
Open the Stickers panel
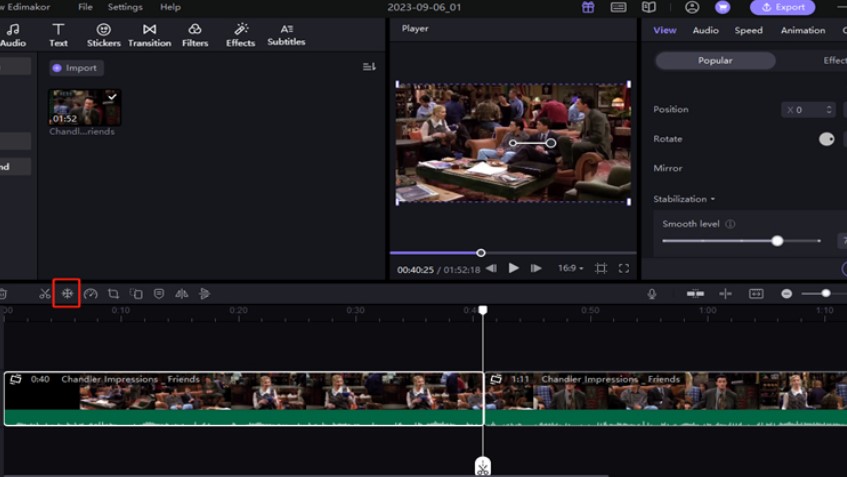(x=103, y=35)
